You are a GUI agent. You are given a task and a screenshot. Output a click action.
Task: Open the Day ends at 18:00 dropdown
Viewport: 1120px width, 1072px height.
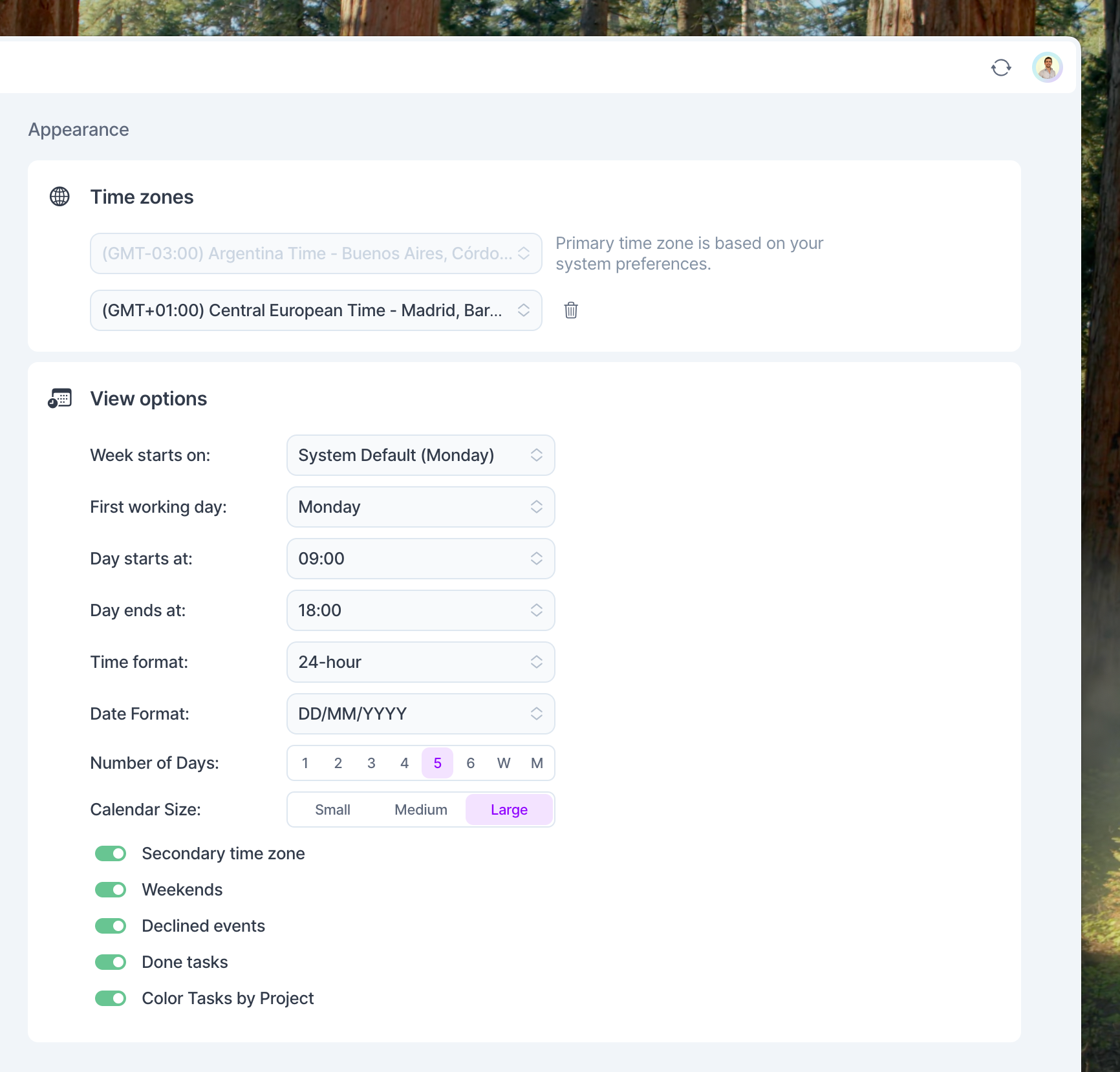point(421,610)
